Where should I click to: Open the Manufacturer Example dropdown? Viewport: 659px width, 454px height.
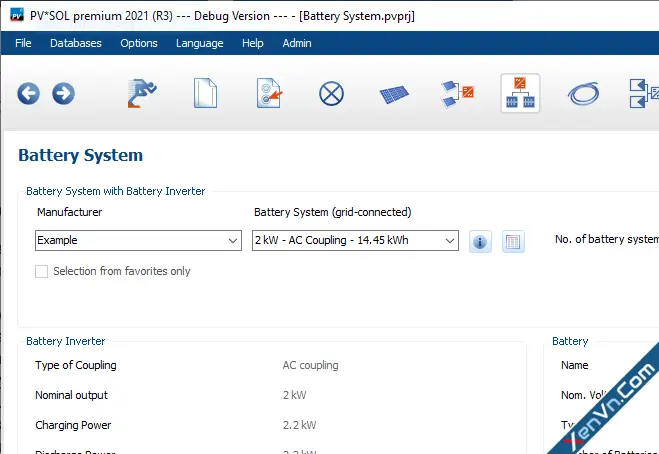(x=138, y=240)
